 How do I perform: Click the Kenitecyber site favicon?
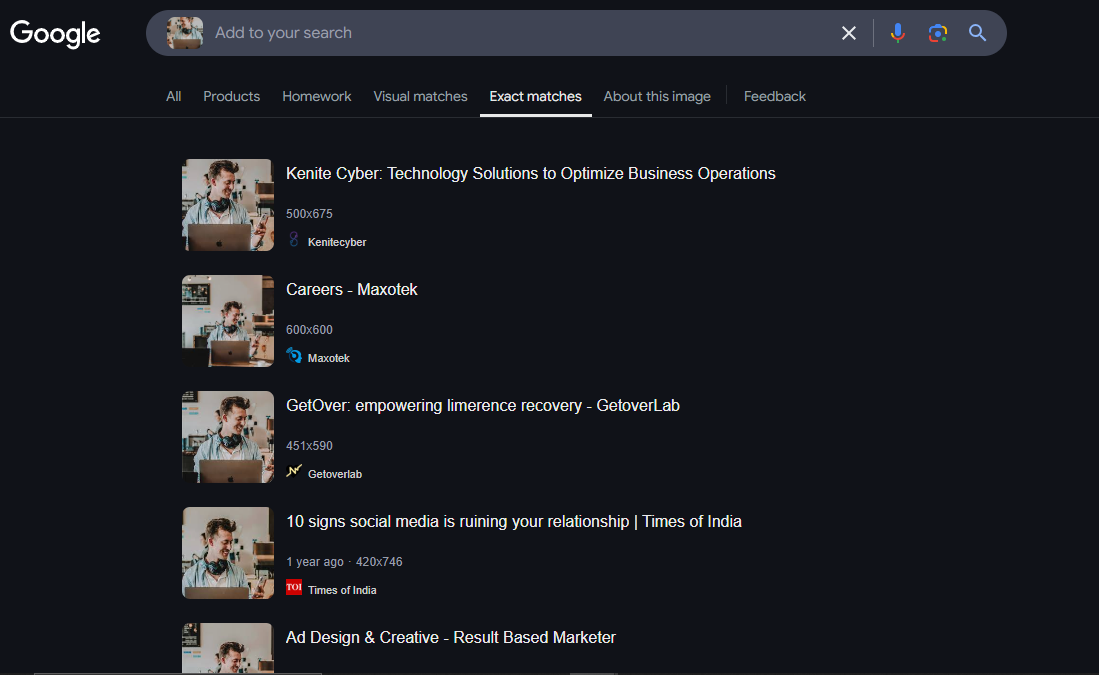click(x=294, y=240)
